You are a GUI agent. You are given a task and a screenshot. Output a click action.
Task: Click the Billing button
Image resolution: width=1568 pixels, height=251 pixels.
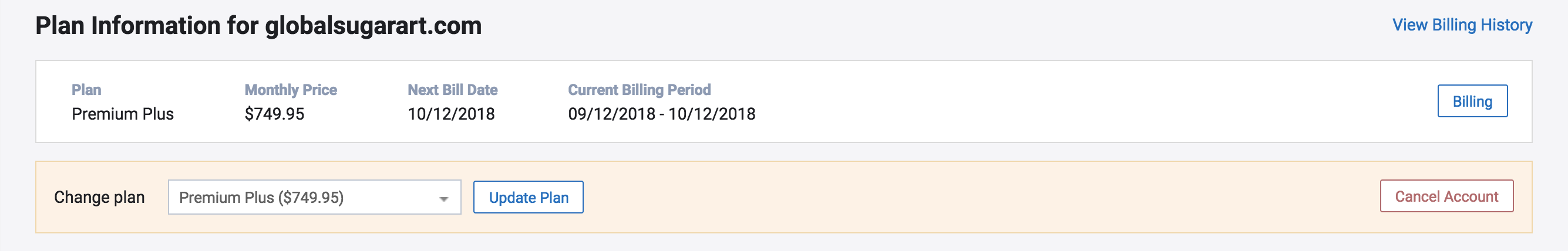1472,101
